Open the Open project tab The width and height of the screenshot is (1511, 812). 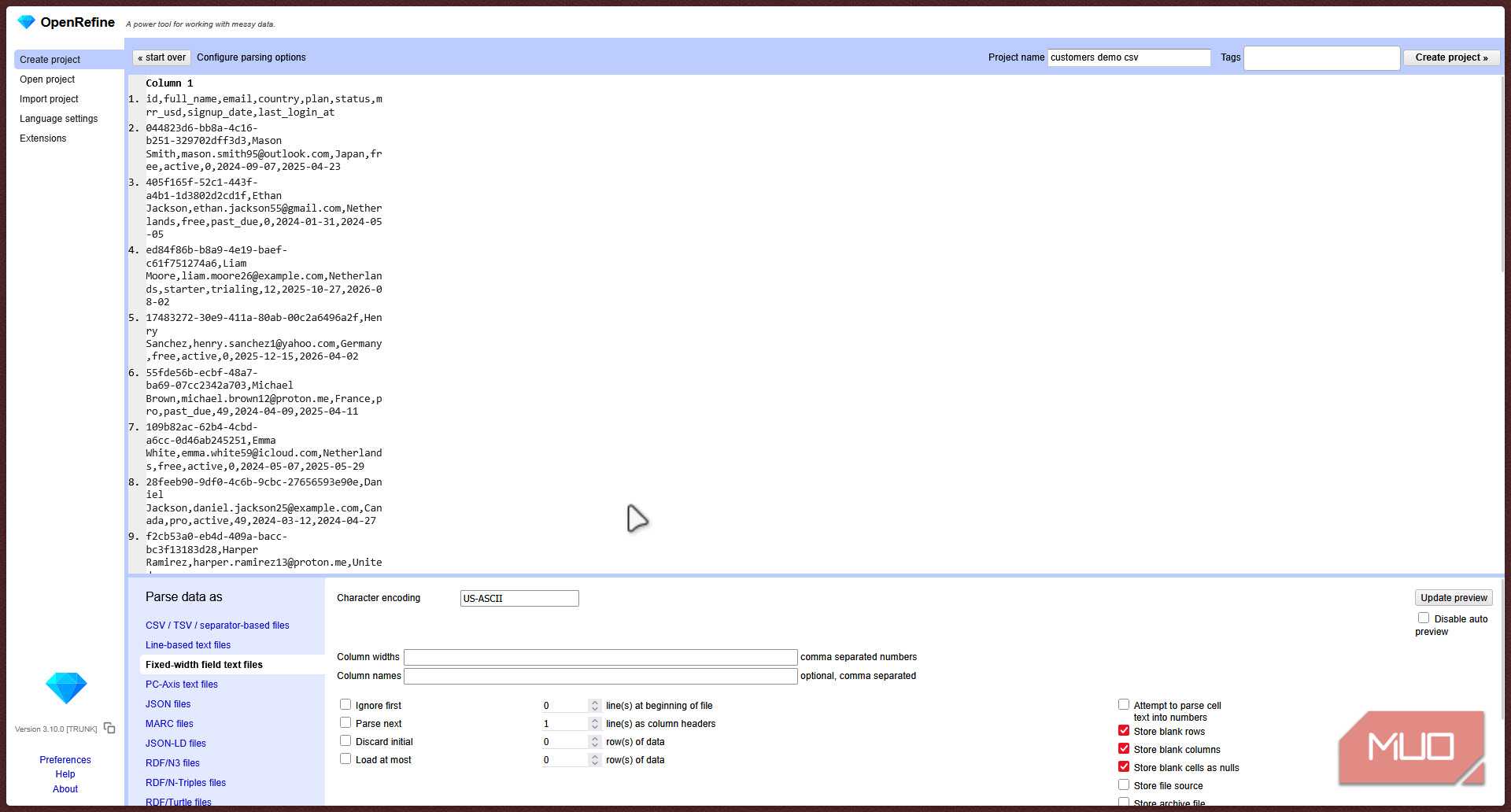pos(47,79)
